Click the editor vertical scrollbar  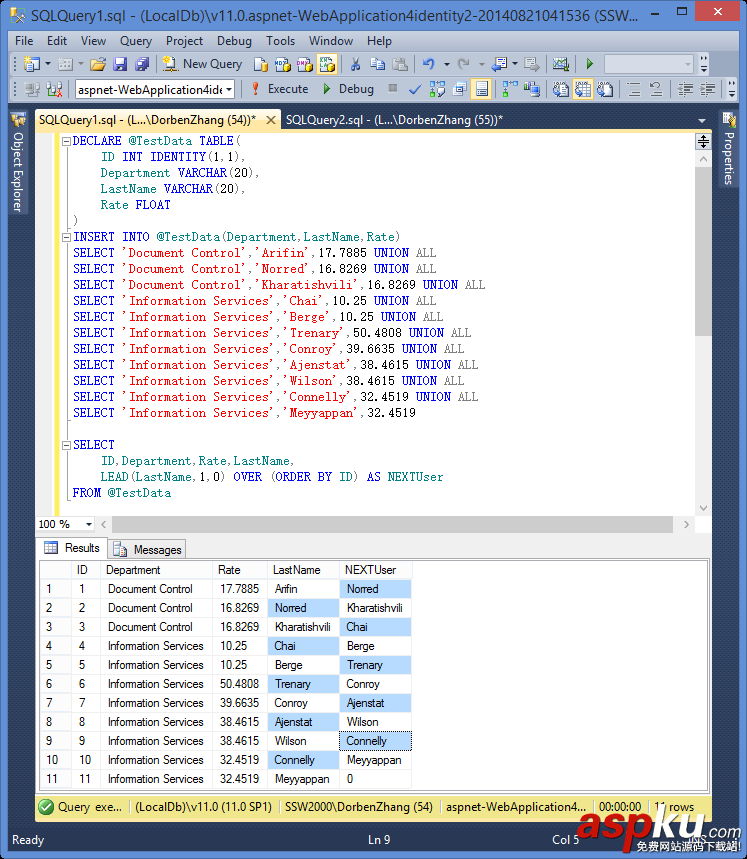(x=703, y=250)
